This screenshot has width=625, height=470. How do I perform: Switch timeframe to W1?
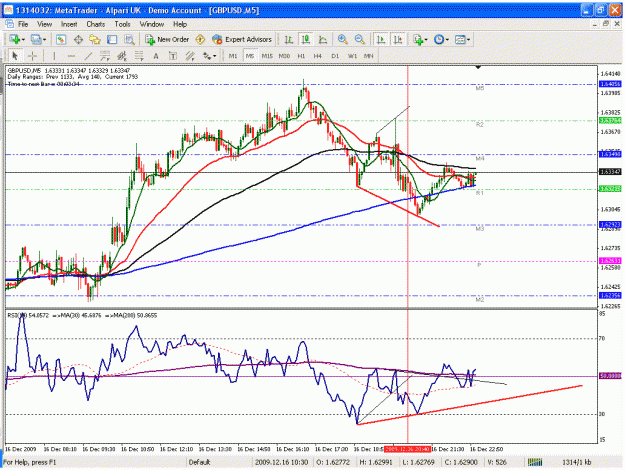pos(352,56)
